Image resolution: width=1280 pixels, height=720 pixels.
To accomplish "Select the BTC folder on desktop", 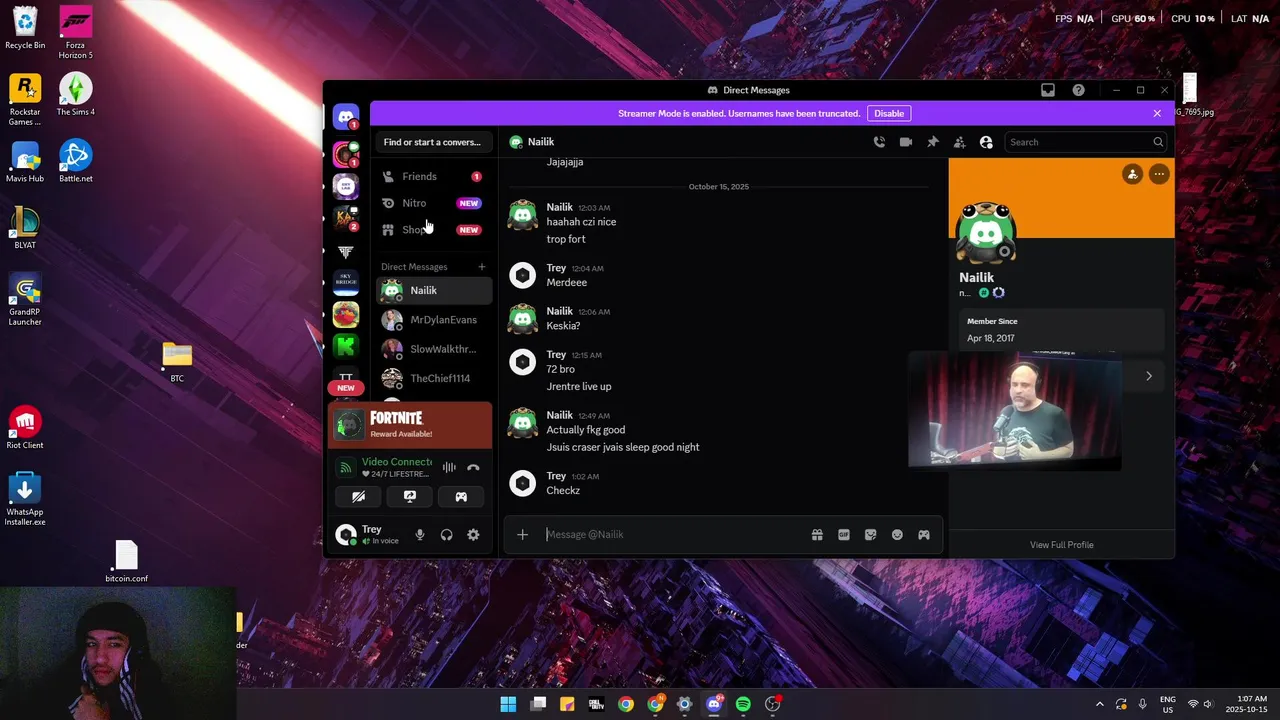I will [177, 362].
